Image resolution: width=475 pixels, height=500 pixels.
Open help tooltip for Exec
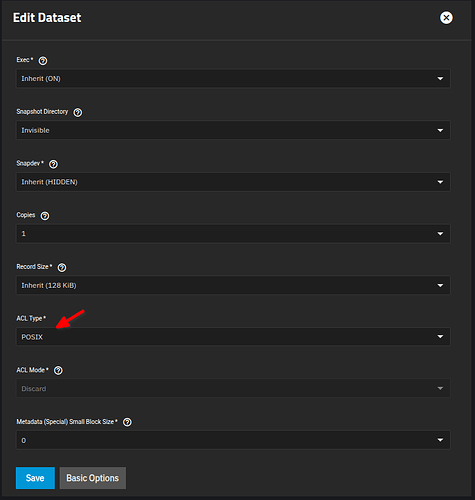(x=43, y=61)
